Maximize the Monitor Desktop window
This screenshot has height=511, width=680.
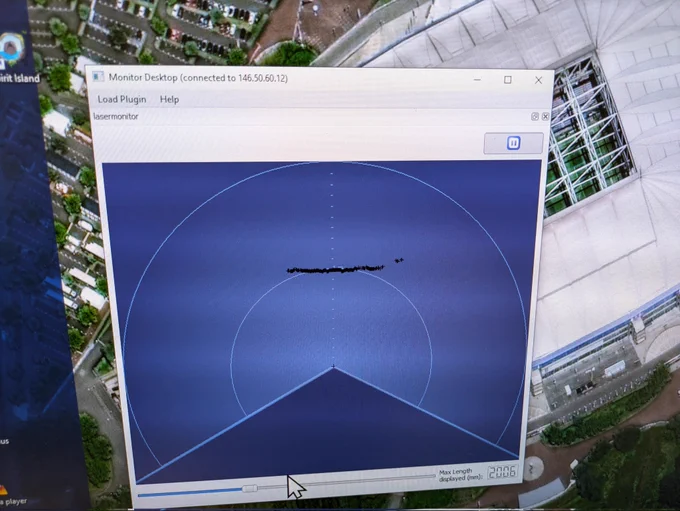507,80
